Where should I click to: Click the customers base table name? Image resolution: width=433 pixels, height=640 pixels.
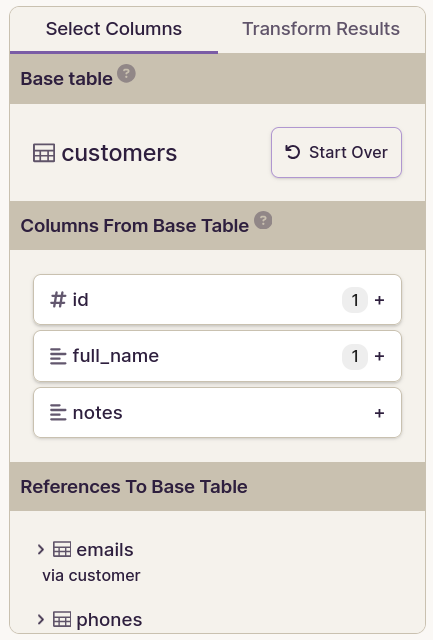tap(119, 153)
